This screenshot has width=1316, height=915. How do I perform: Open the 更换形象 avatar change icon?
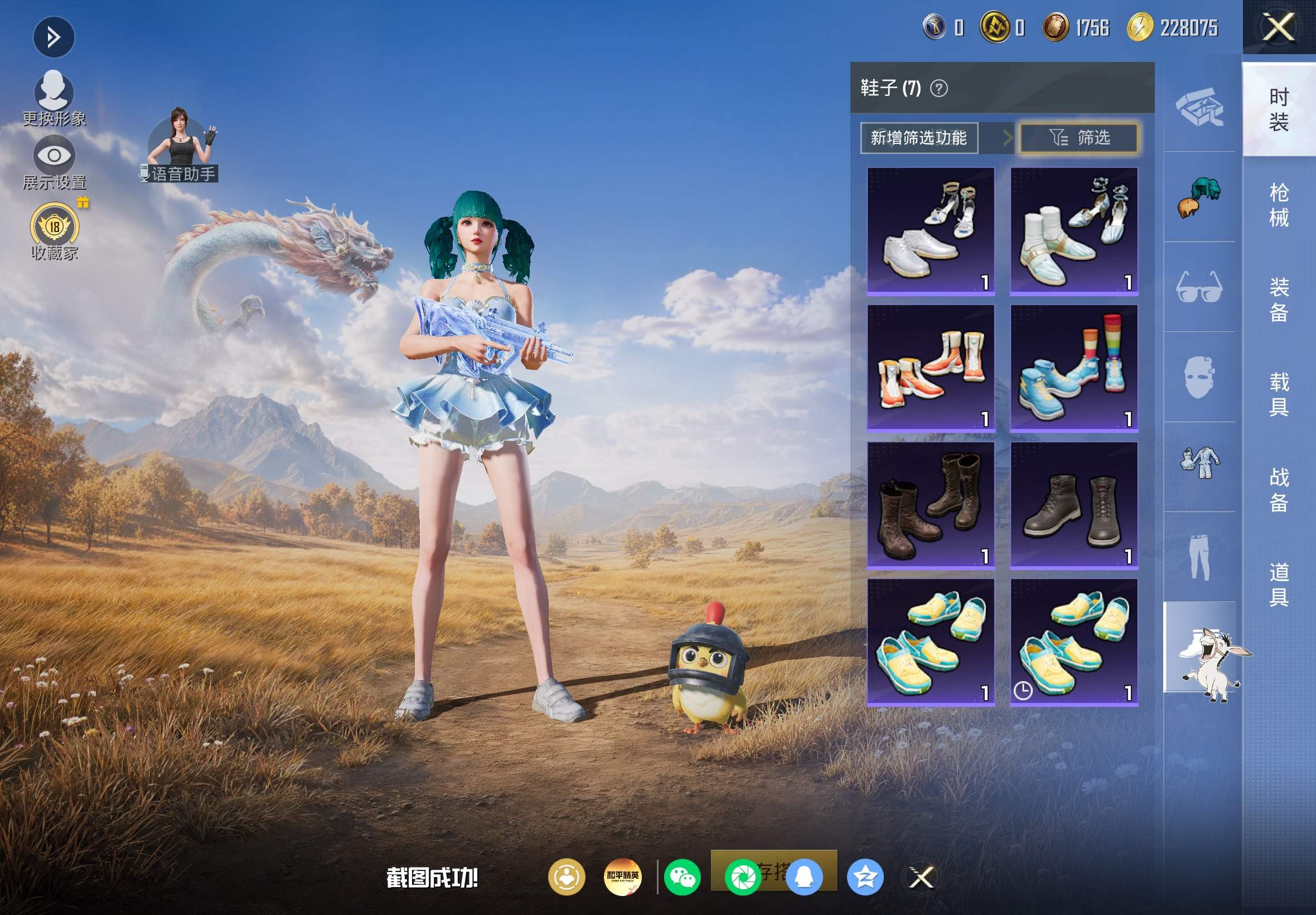click(54, 98)
